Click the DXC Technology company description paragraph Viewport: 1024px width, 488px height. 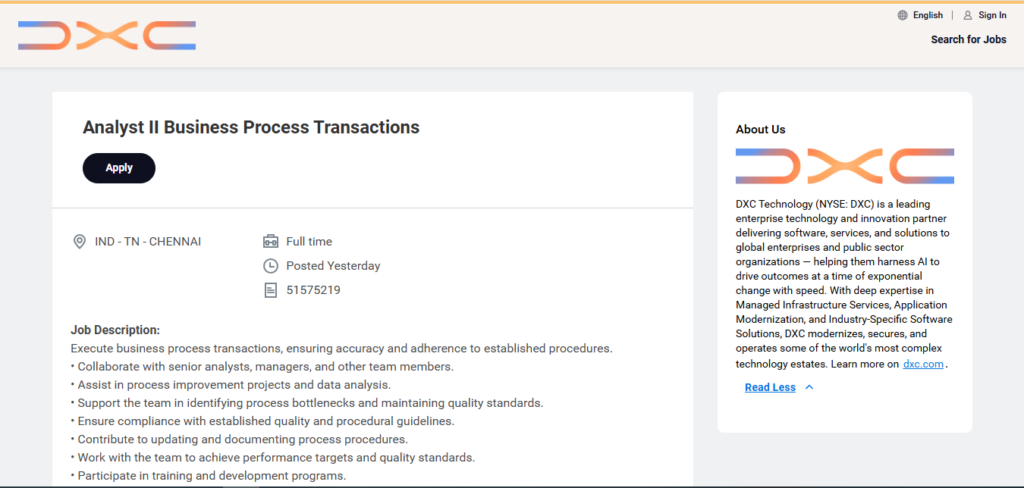843,284
